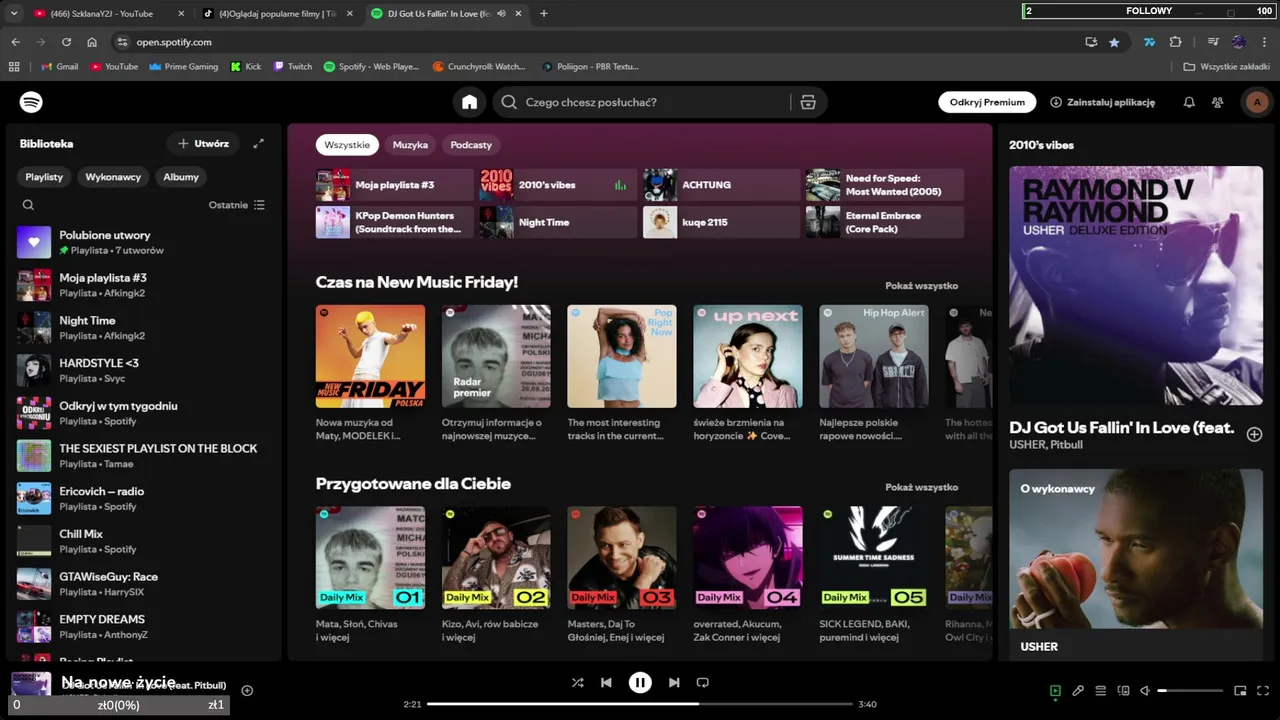This screenshot has height=720, width=1280.
Task: Open Crunchyroll bookmark
Action: click(479, 67)
